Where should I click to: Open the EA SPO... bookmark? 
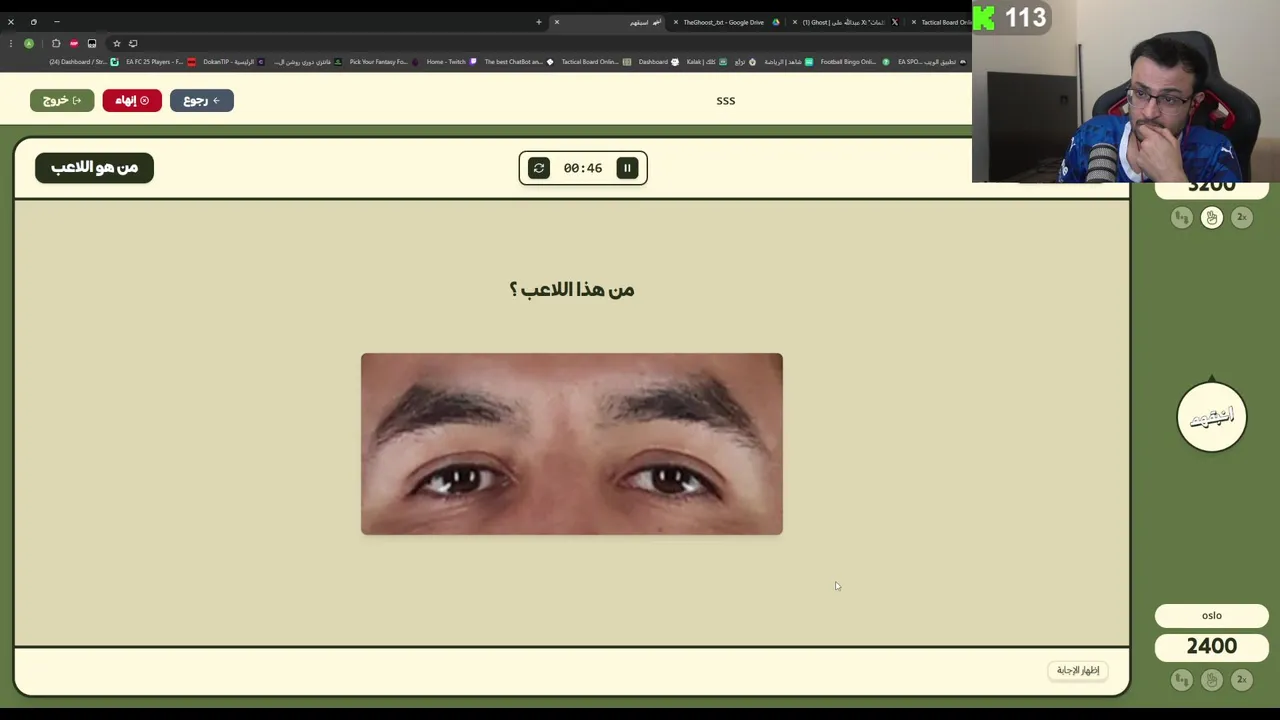point(932,62)
